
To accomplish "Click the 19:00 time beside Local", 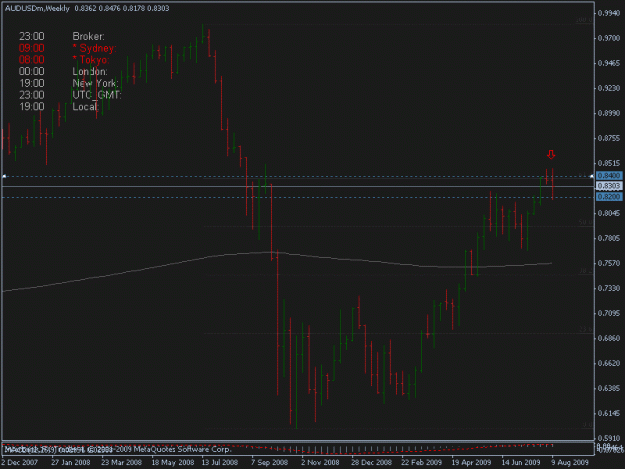I will [31, 106].
